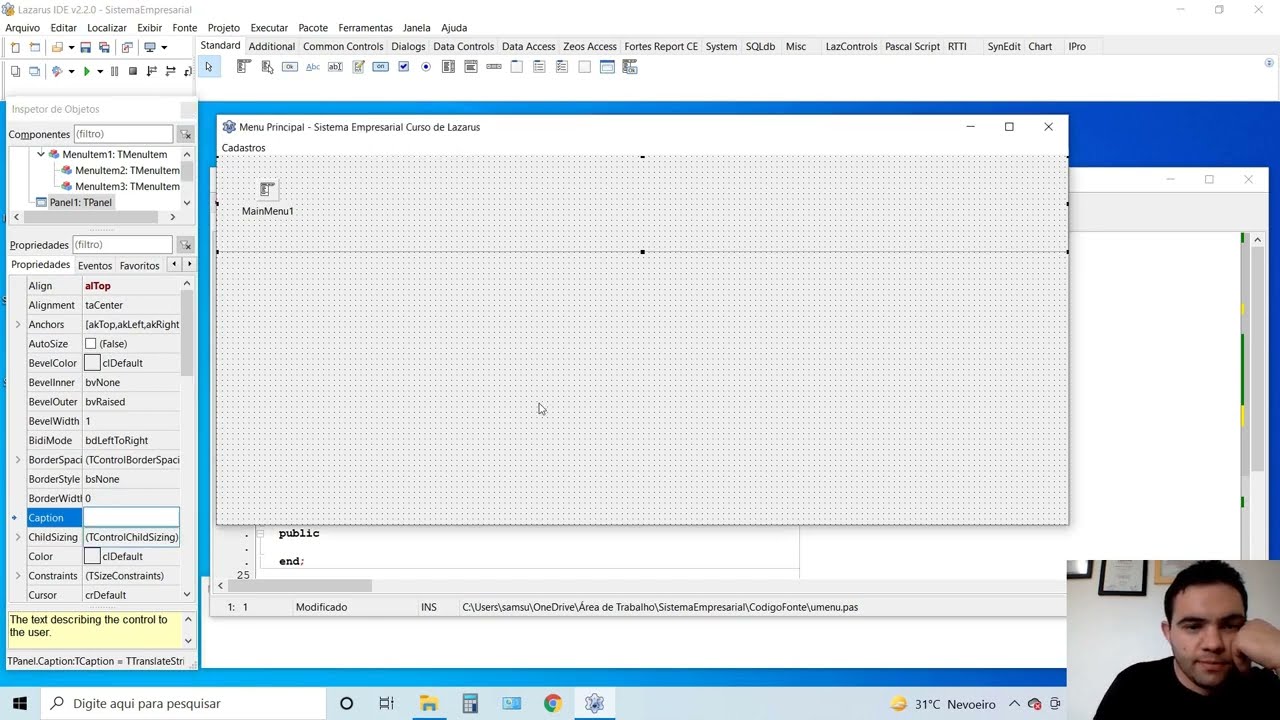Switch to the Additional palette tab

pos(272,46)
